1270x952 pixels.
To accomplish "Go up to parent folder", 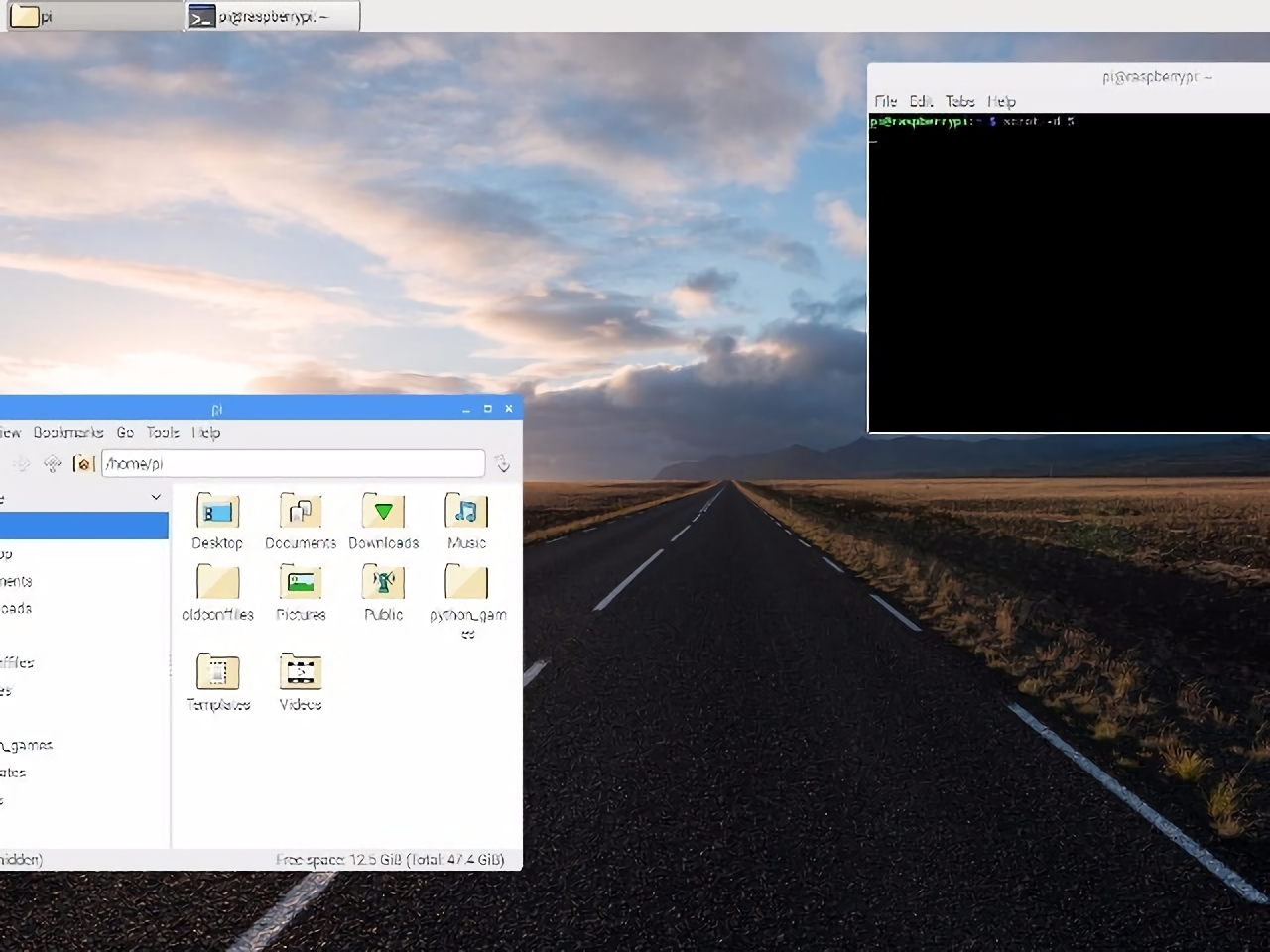I will pyautogui.click(x=53, y=464).
